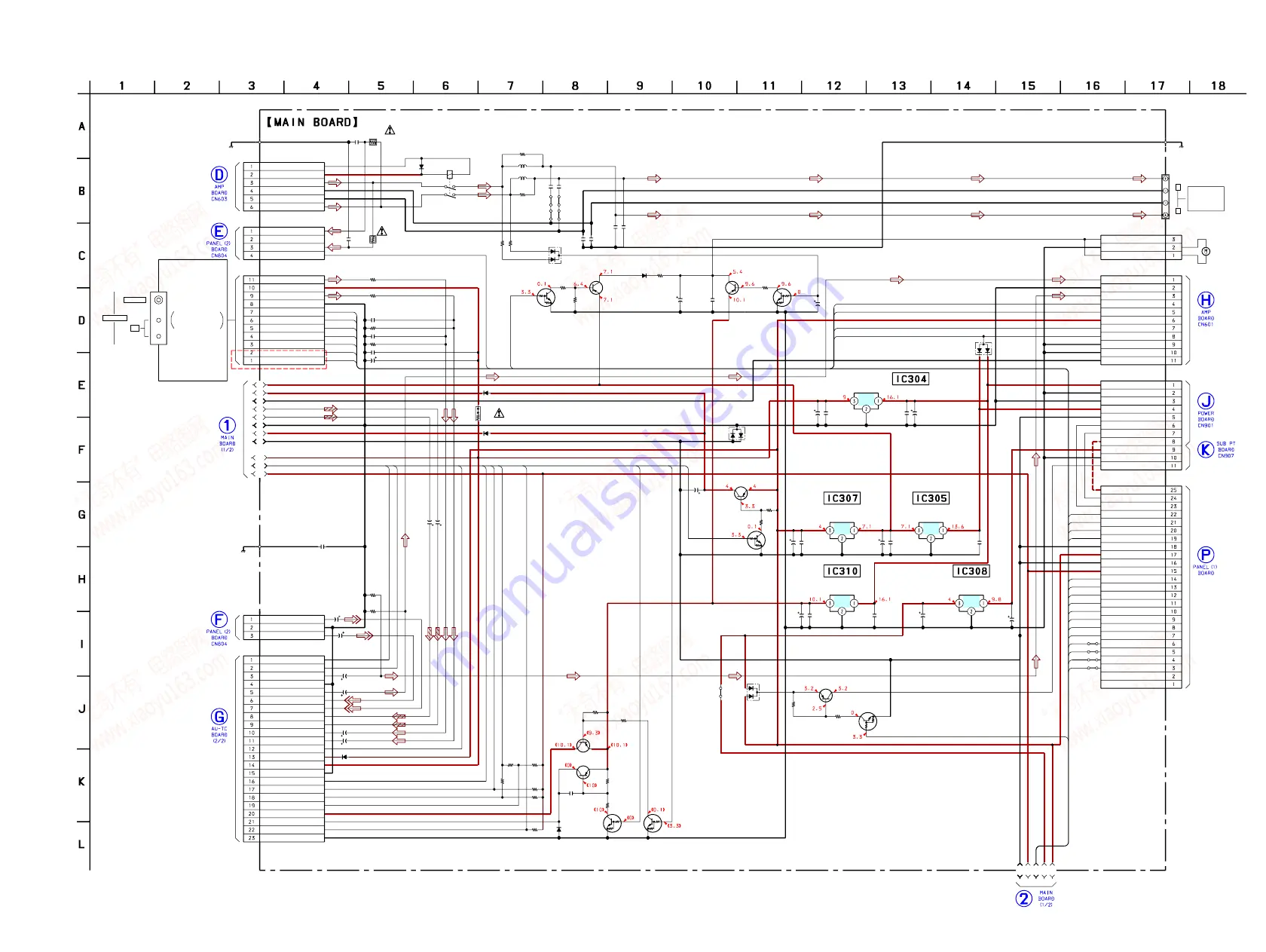Screen dimensions: 1266x952
Task: Click grid column number 18
Action: click(1219, 86)
